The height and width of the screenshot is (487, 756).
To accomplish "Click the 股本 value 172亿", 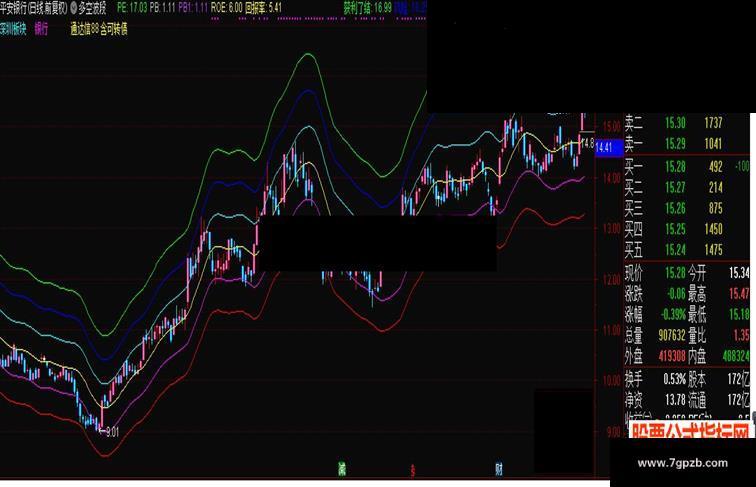I will click(x=739, y=379).
